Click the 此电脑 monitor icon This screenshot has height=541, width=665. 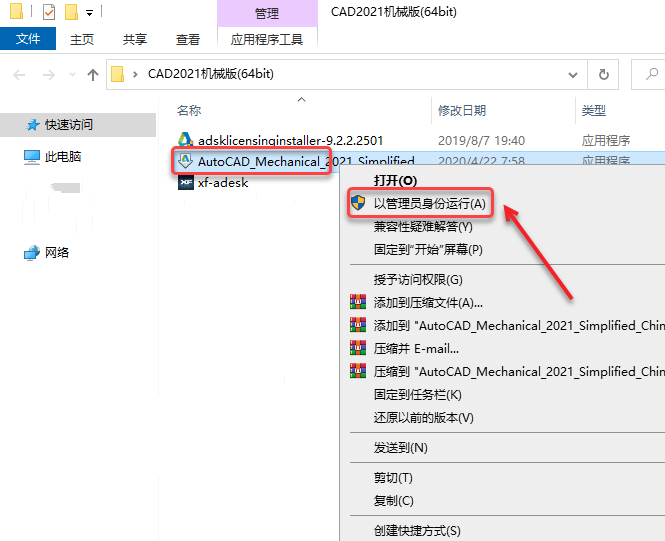31,157
